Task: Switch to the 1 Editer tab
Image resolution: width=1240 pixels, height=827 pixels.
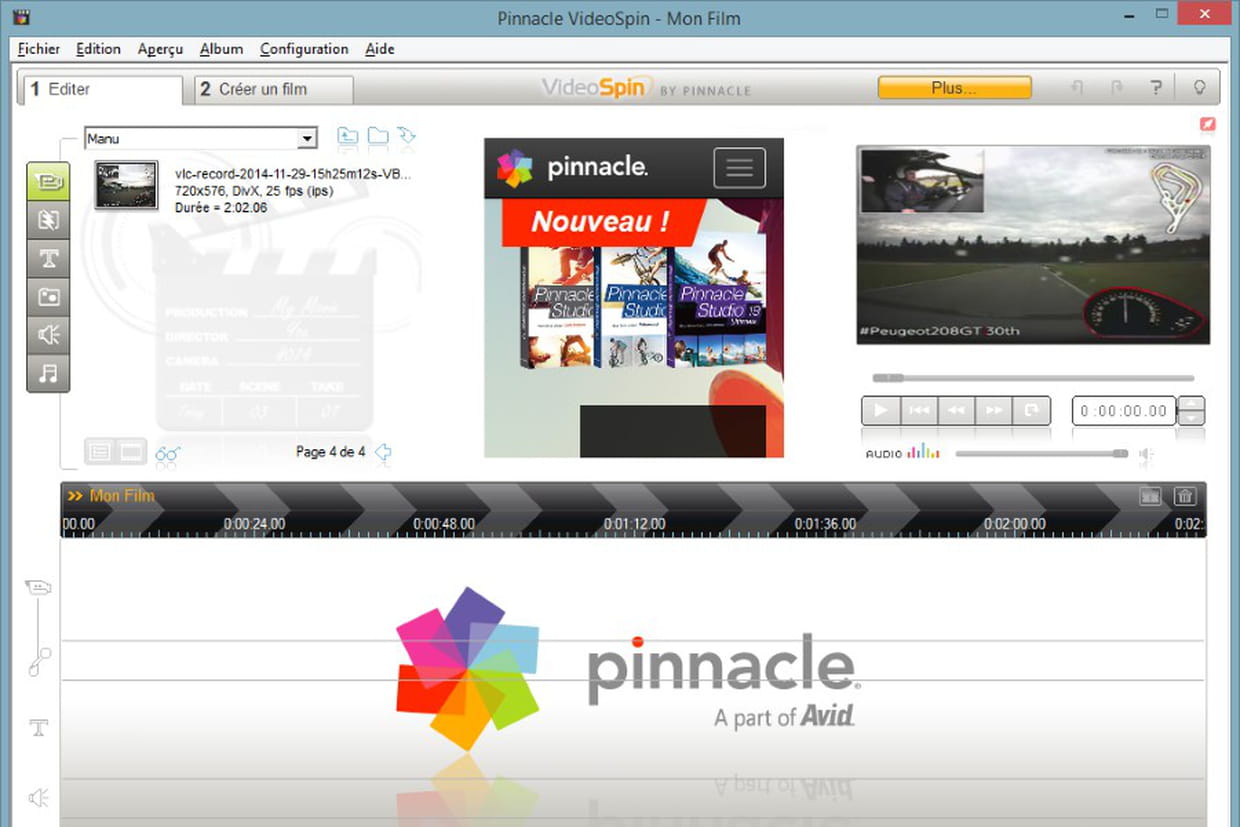Action: pyautogui.click(x=101, y=89)
